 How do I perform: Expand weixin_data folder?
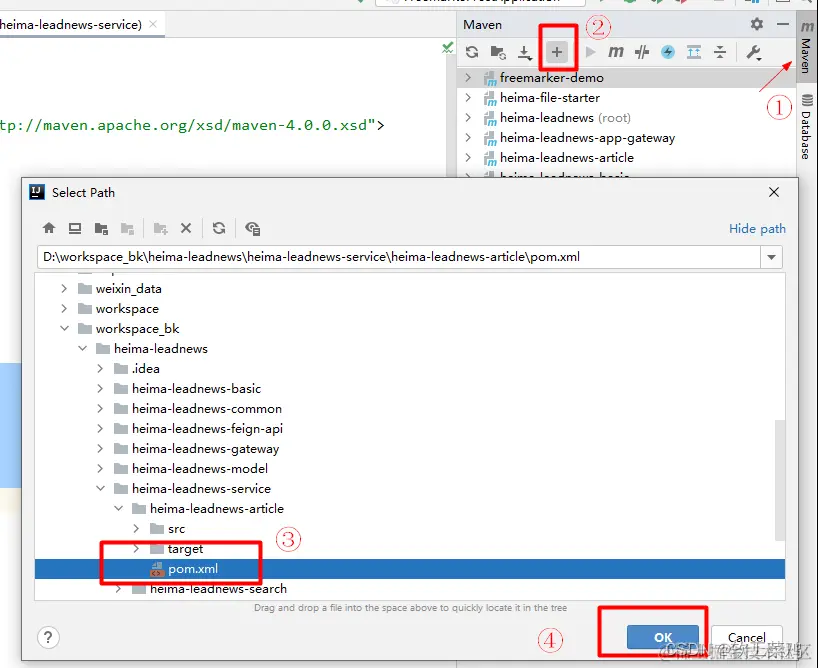click(64, 289)
